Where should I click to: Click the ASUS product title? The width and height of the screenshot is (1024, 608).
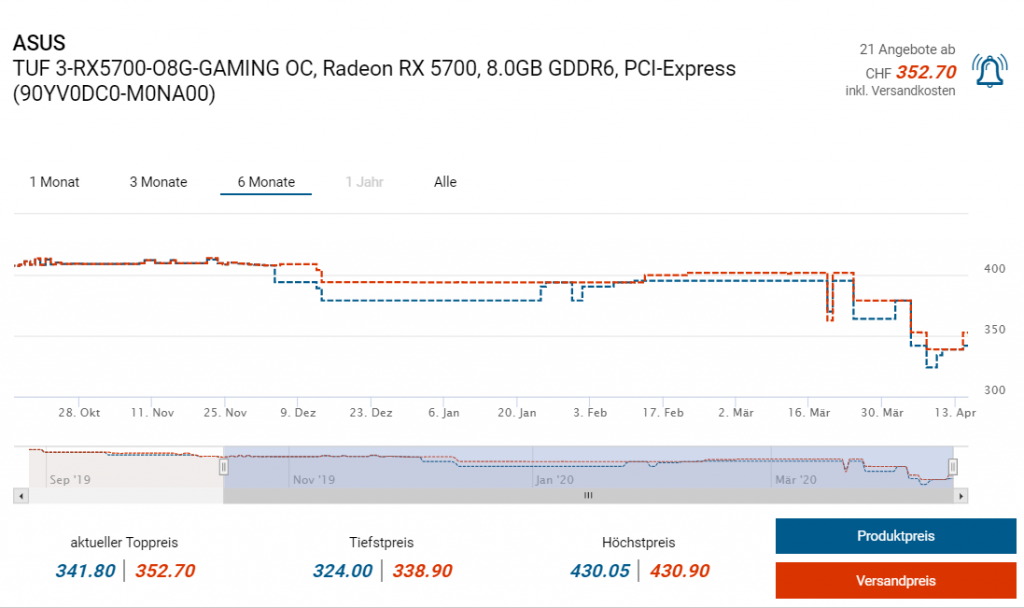(x=40, y=44)
